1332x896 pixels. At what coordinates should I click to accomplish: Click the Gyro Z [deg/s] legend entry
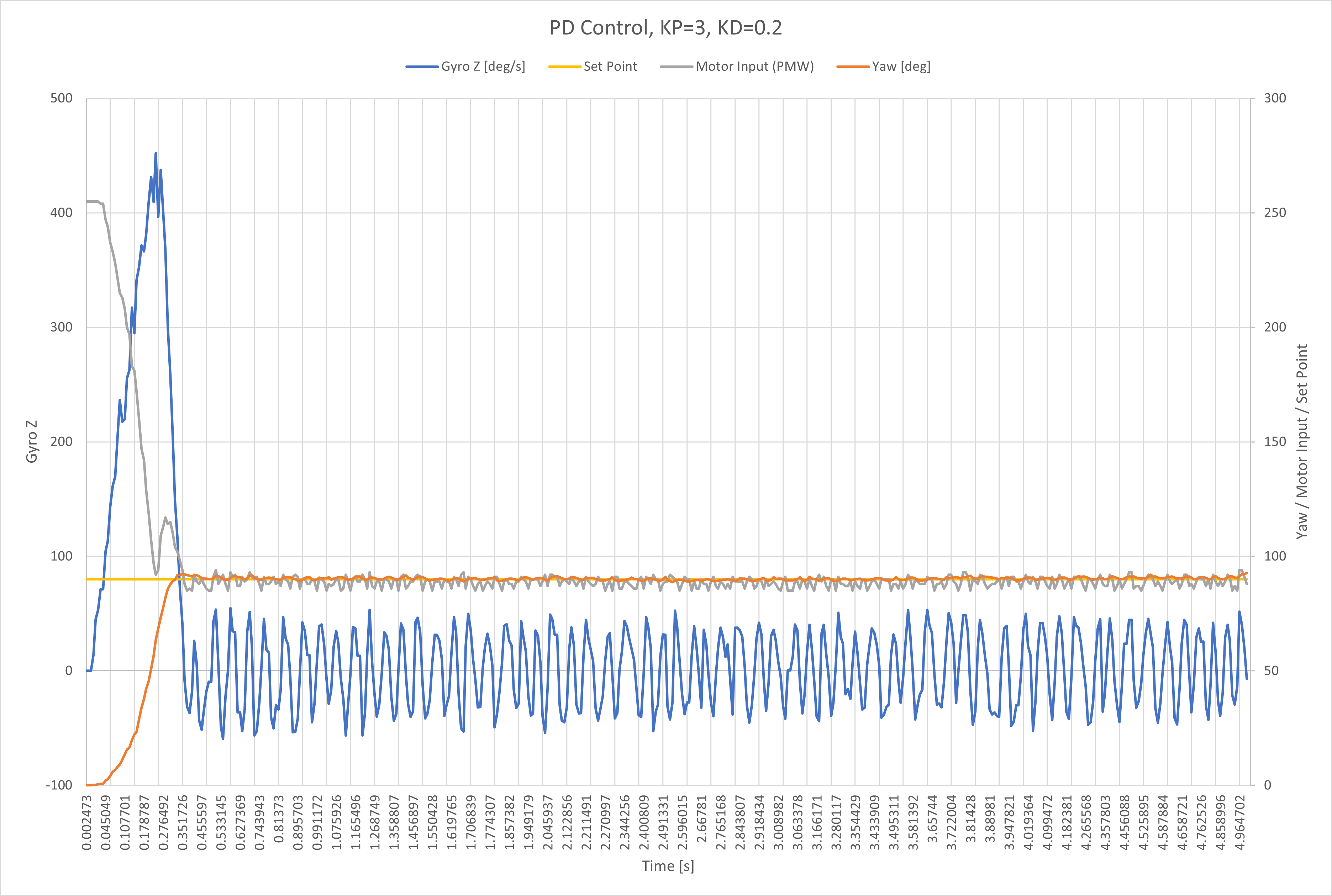tap(465, 66)
